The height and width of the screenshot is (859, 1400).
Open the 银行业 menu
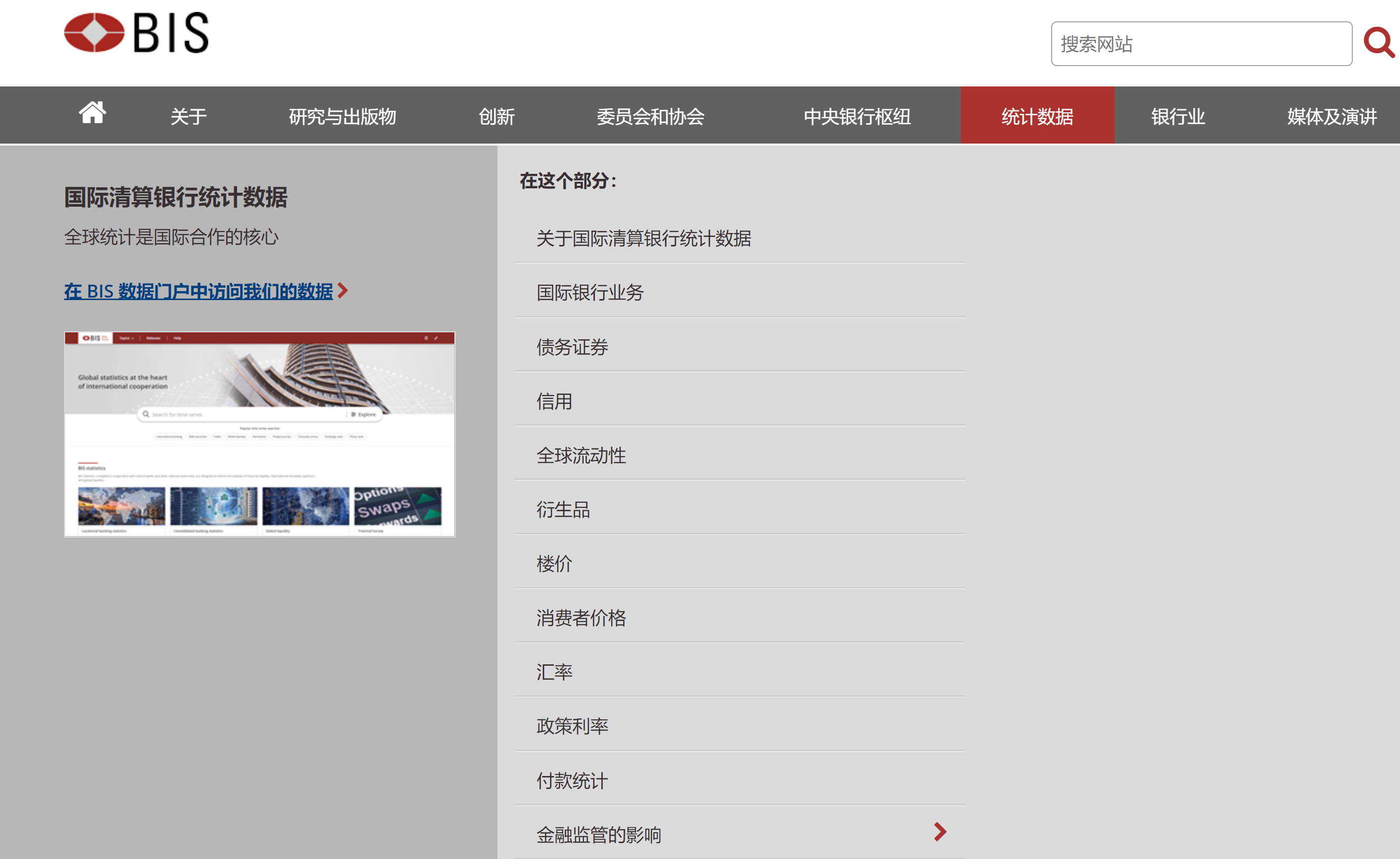[1177, 116]
